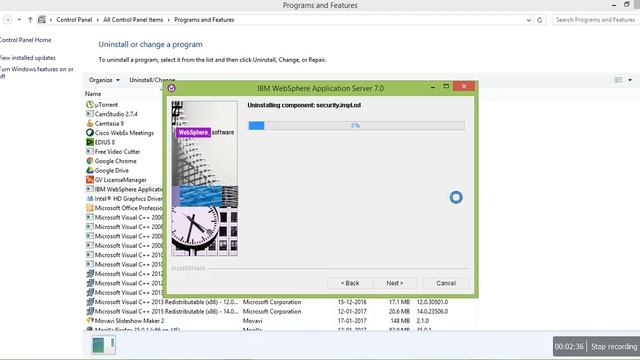Select the Camtasia 9 program icon

pyautogui.click(x=90, y=123)
